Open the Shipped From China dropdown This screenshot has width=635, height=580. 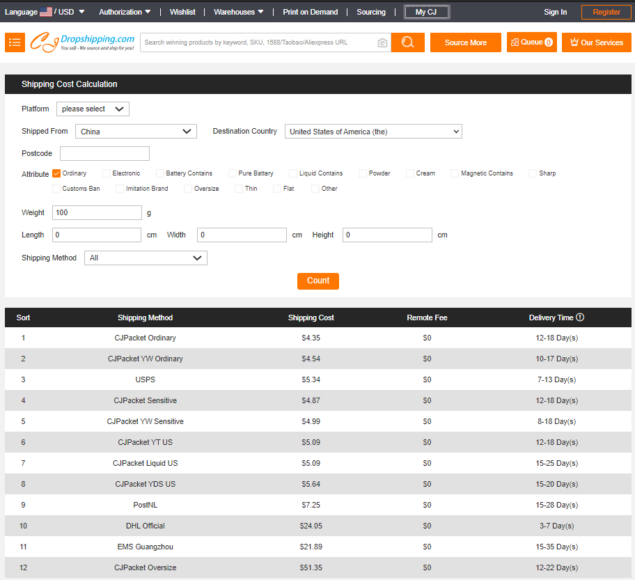pos(136,131)
